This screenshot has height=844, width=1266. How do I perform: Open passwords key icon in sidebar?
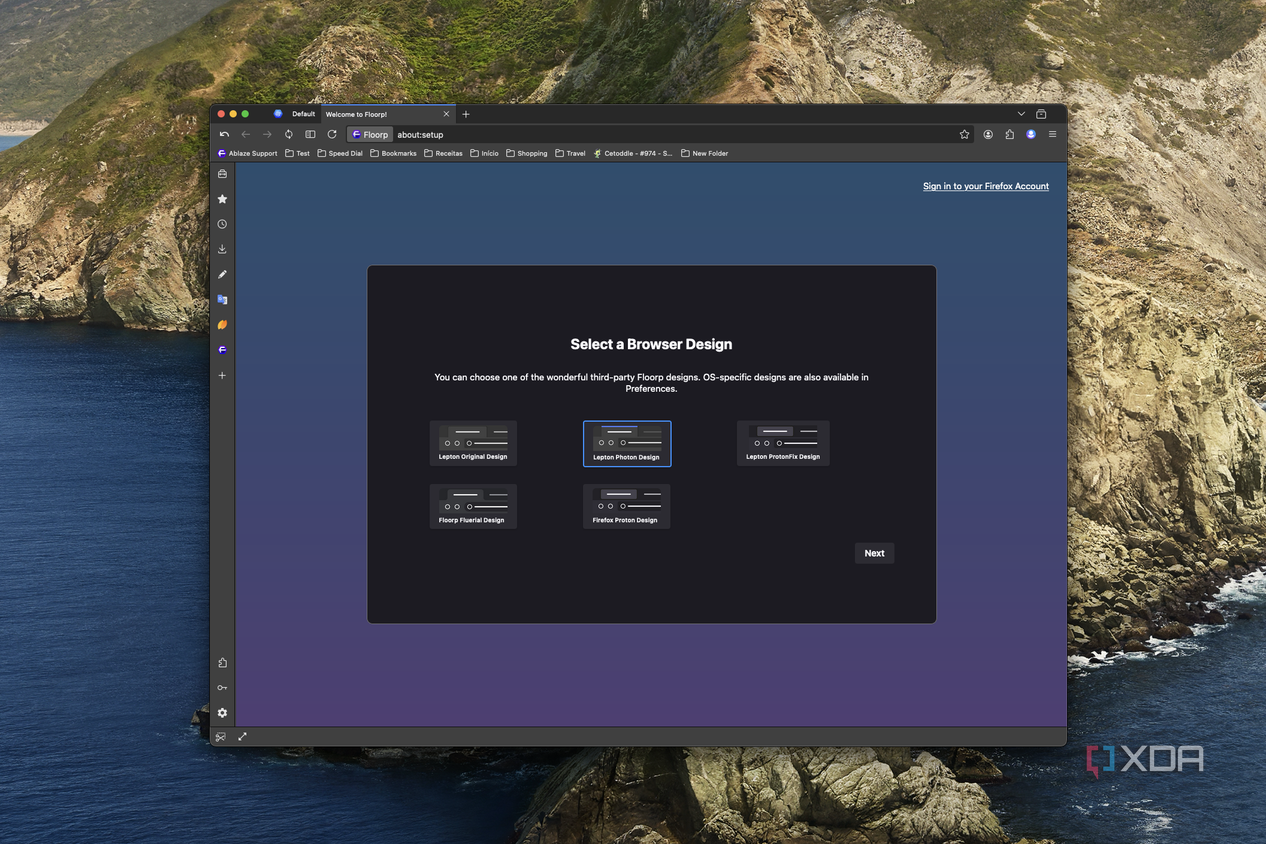[222, 688]
